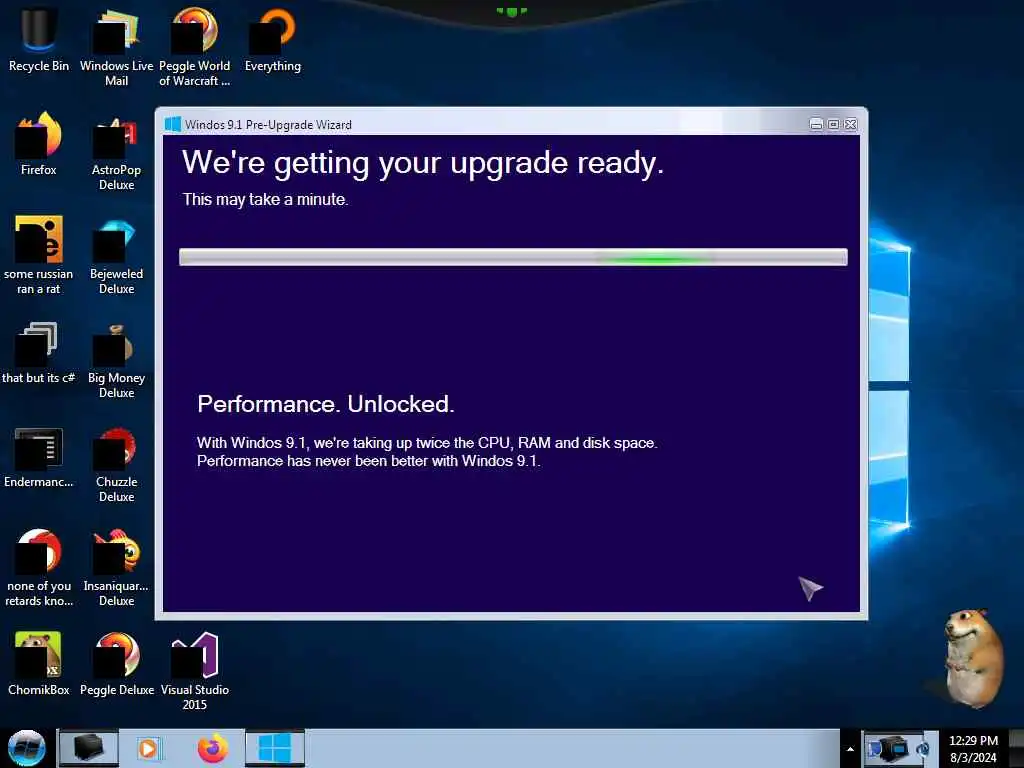
Task: Click the hamster desktop pet
Action: (x=972, y=658)
